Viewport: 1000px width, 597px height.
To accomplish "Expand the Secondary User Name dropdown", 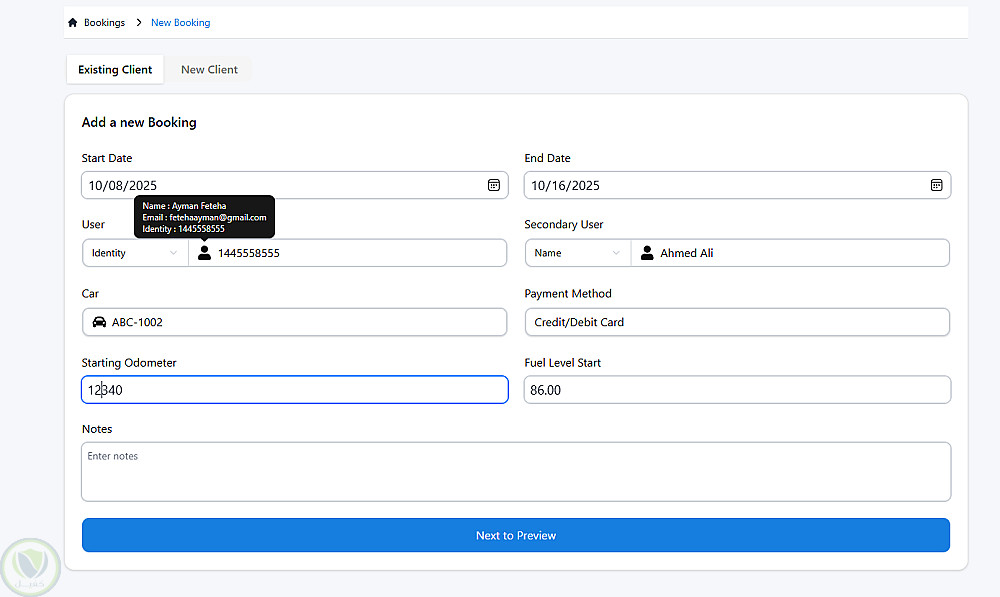I will pos(578,253).
